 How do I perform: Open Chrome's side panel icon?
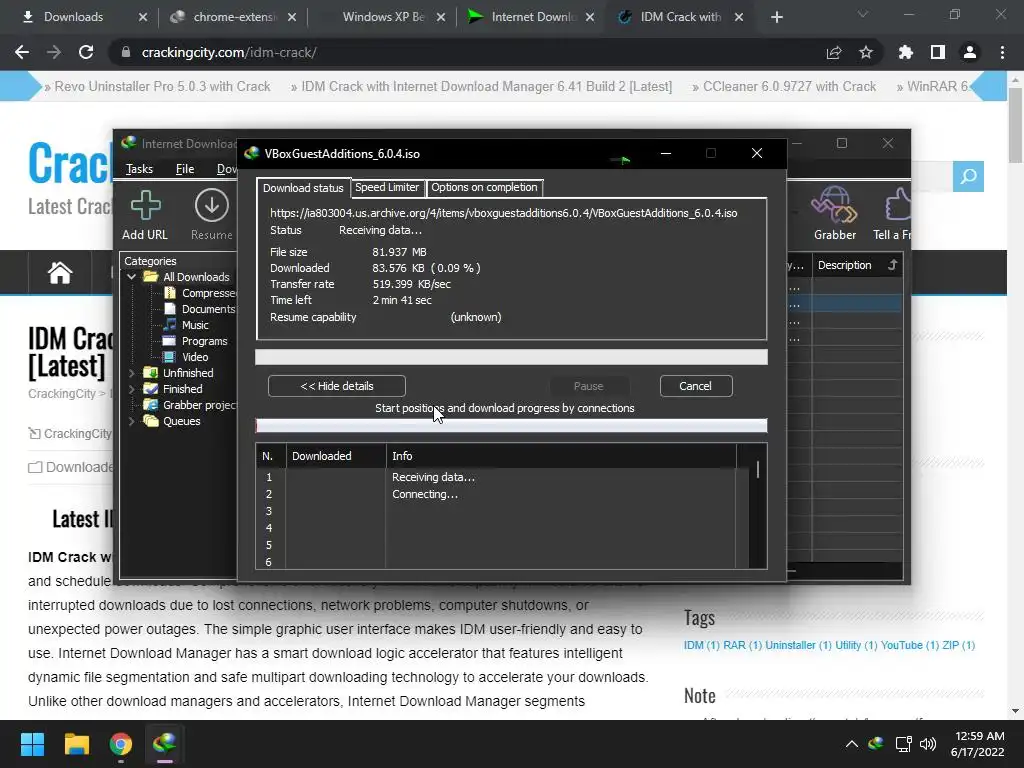click(x=938, y=52)
